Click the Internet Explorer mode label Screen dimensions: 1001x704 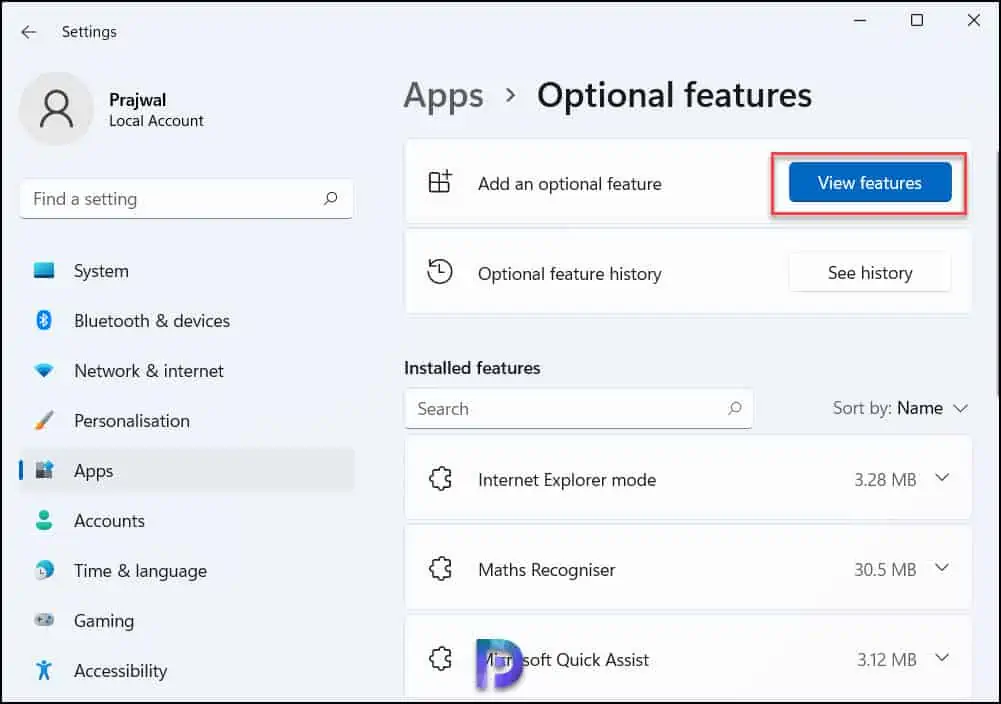tap(567, 479)
